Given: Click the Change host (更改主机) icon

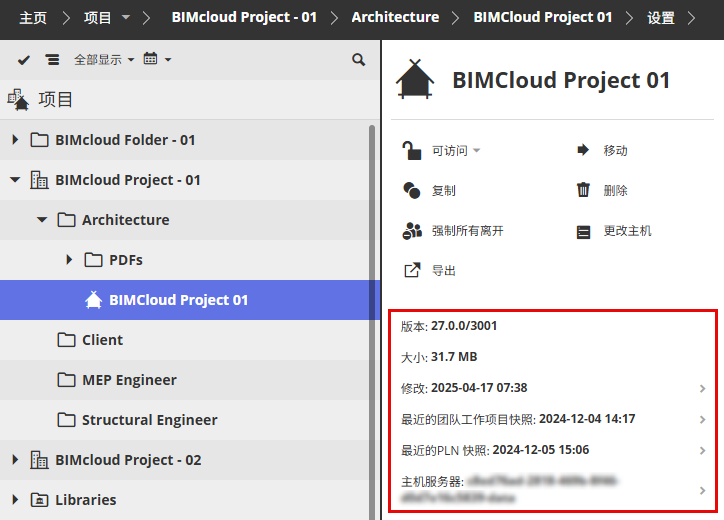Looking at the screenshot, I should coord(584,231).
